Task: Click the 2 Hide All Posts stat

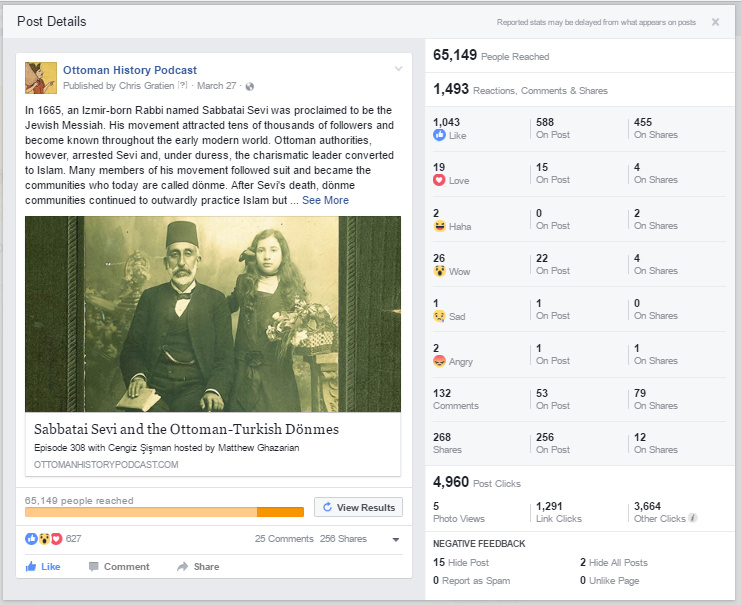Action: point(614,562)
